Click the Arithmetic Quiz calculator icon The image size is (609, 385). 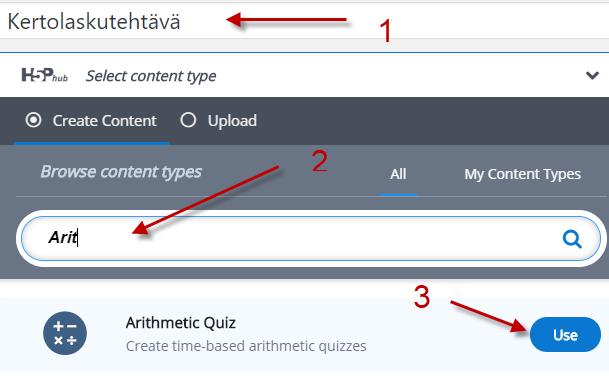(x=65, y=333)
